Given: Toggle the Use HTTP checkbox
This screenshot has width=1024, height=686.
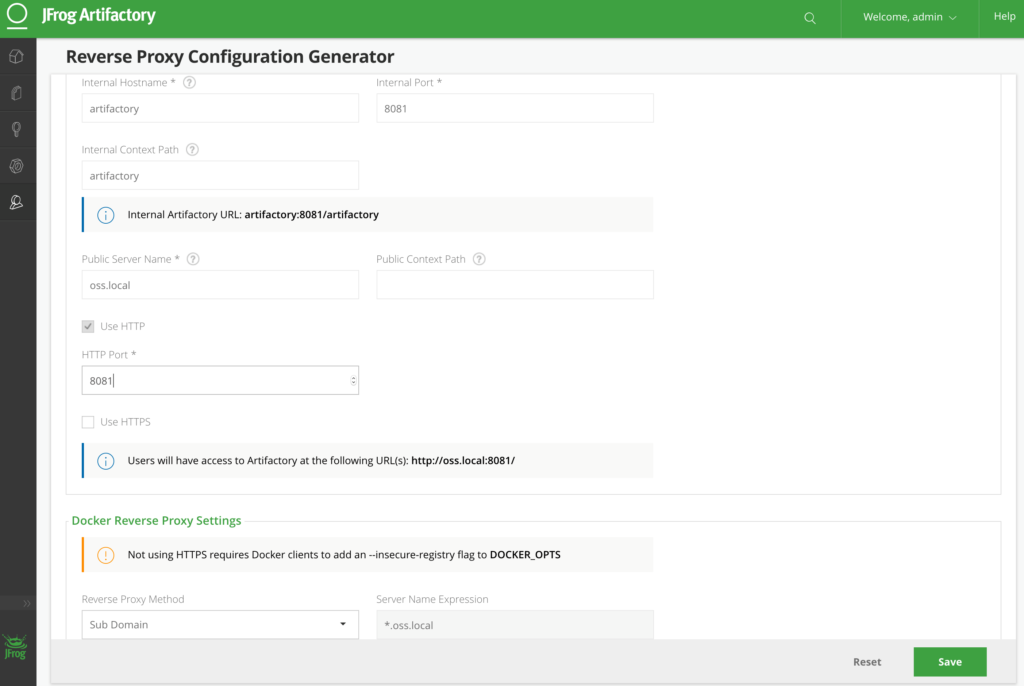Looking at the screenshot, I should [x=88, y=326].
